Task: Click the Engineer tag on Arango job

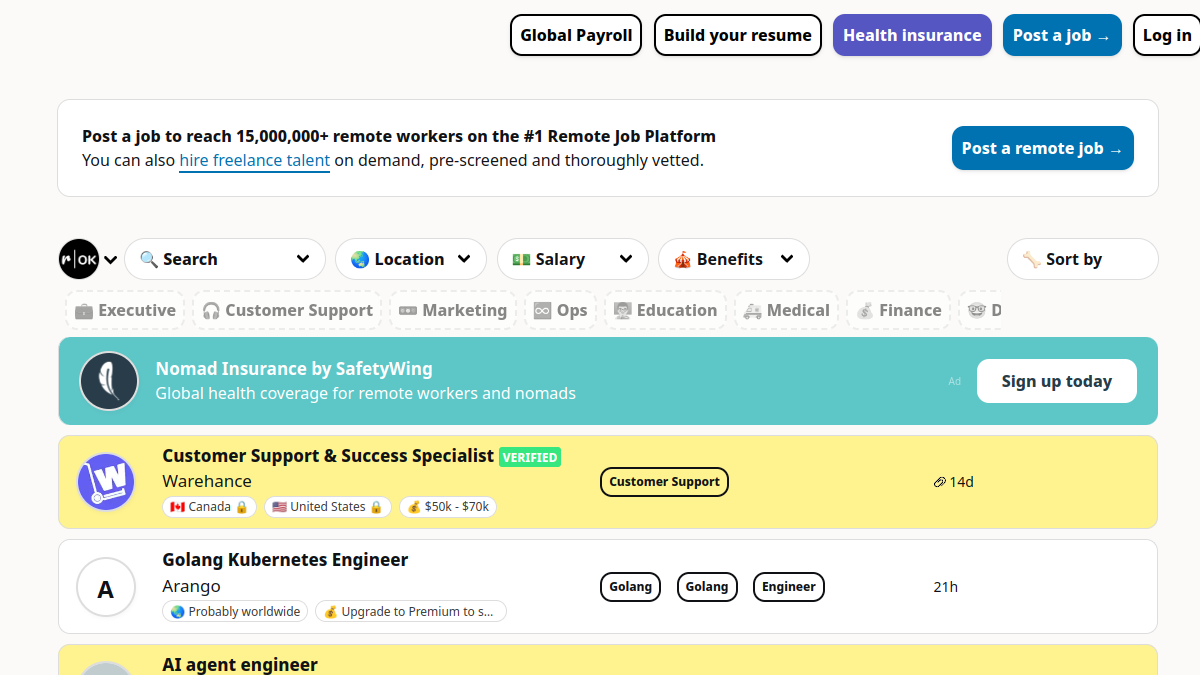Action: [789, 587]
